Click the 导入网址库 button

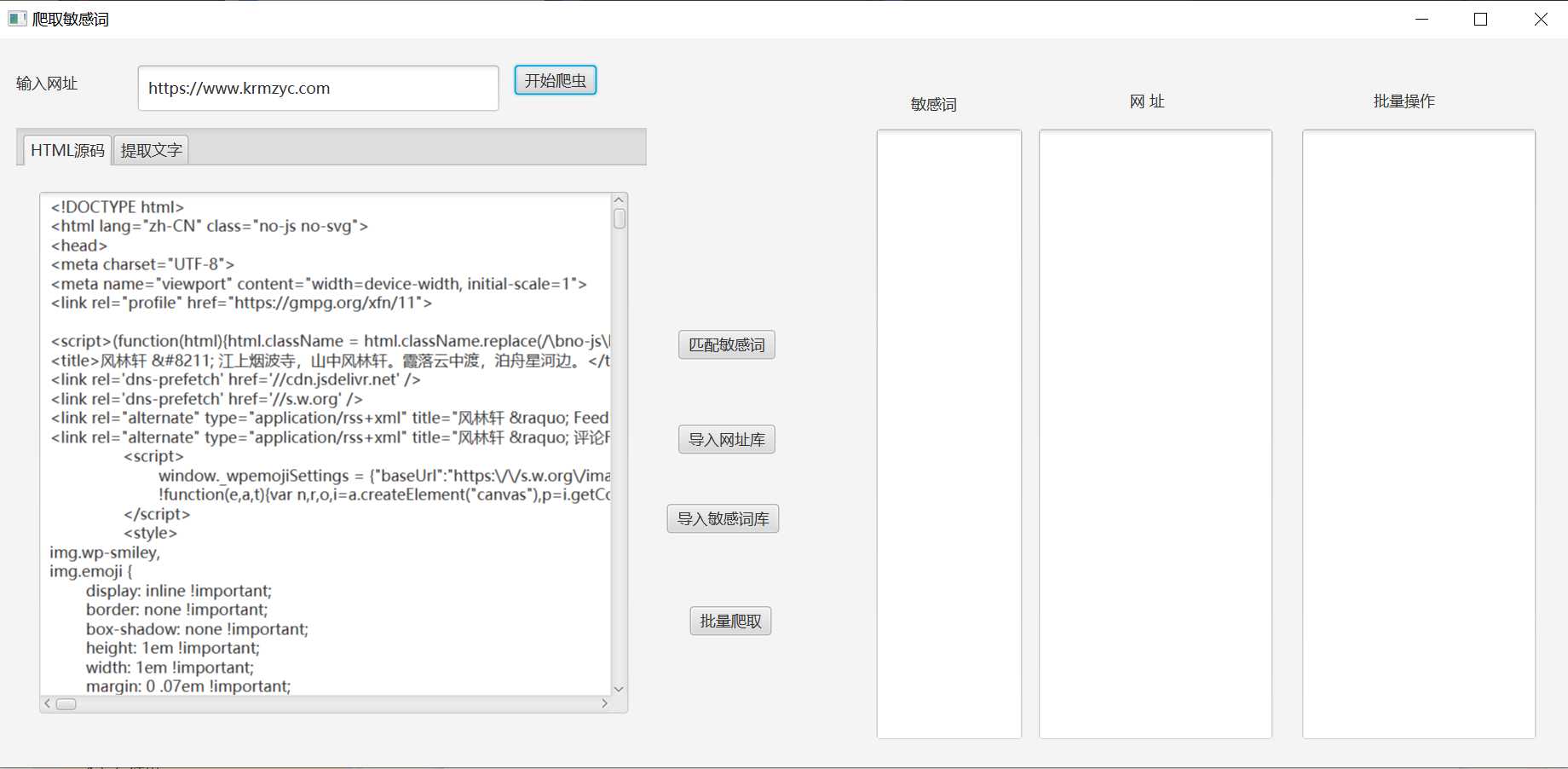(727, 439)
